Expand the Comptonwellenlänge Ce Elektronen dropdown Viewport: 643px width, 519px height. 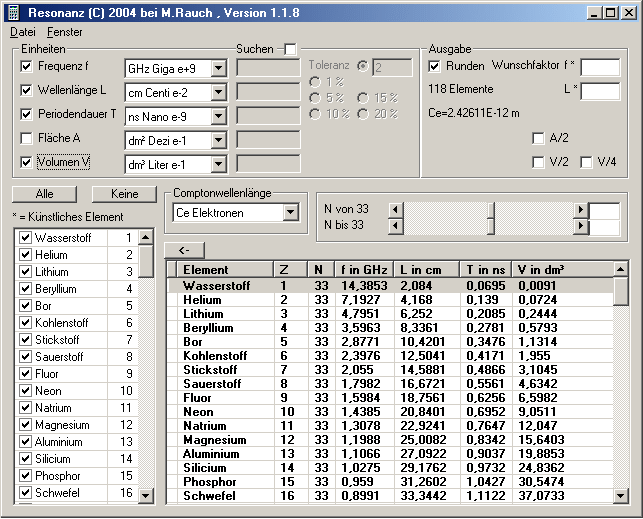pos(291,212)
